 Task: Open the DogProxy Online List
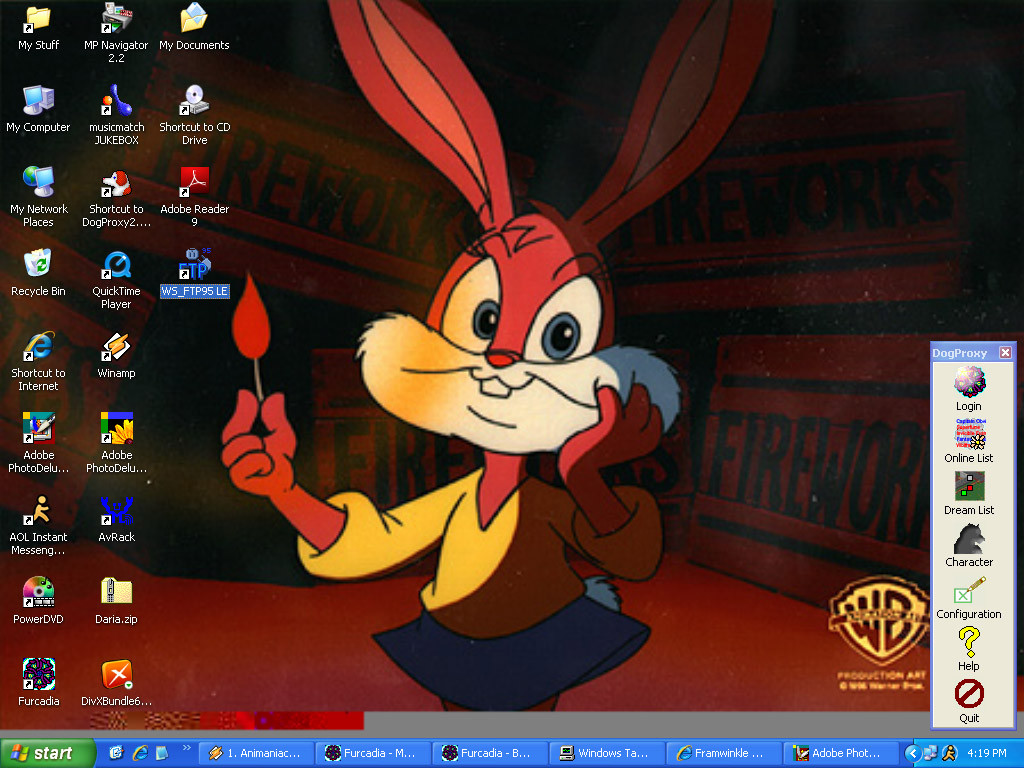(969, 441)
